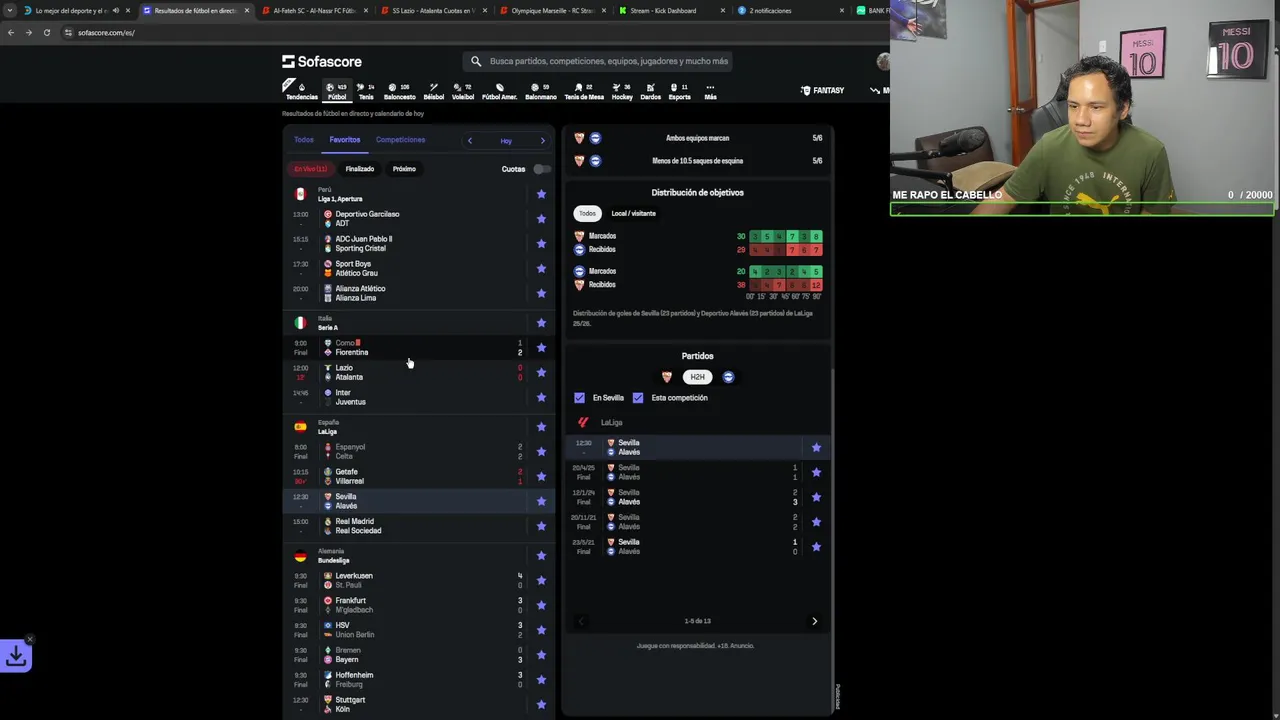
Task: Open the Más sports overflow menu
Action: [710, 90]
